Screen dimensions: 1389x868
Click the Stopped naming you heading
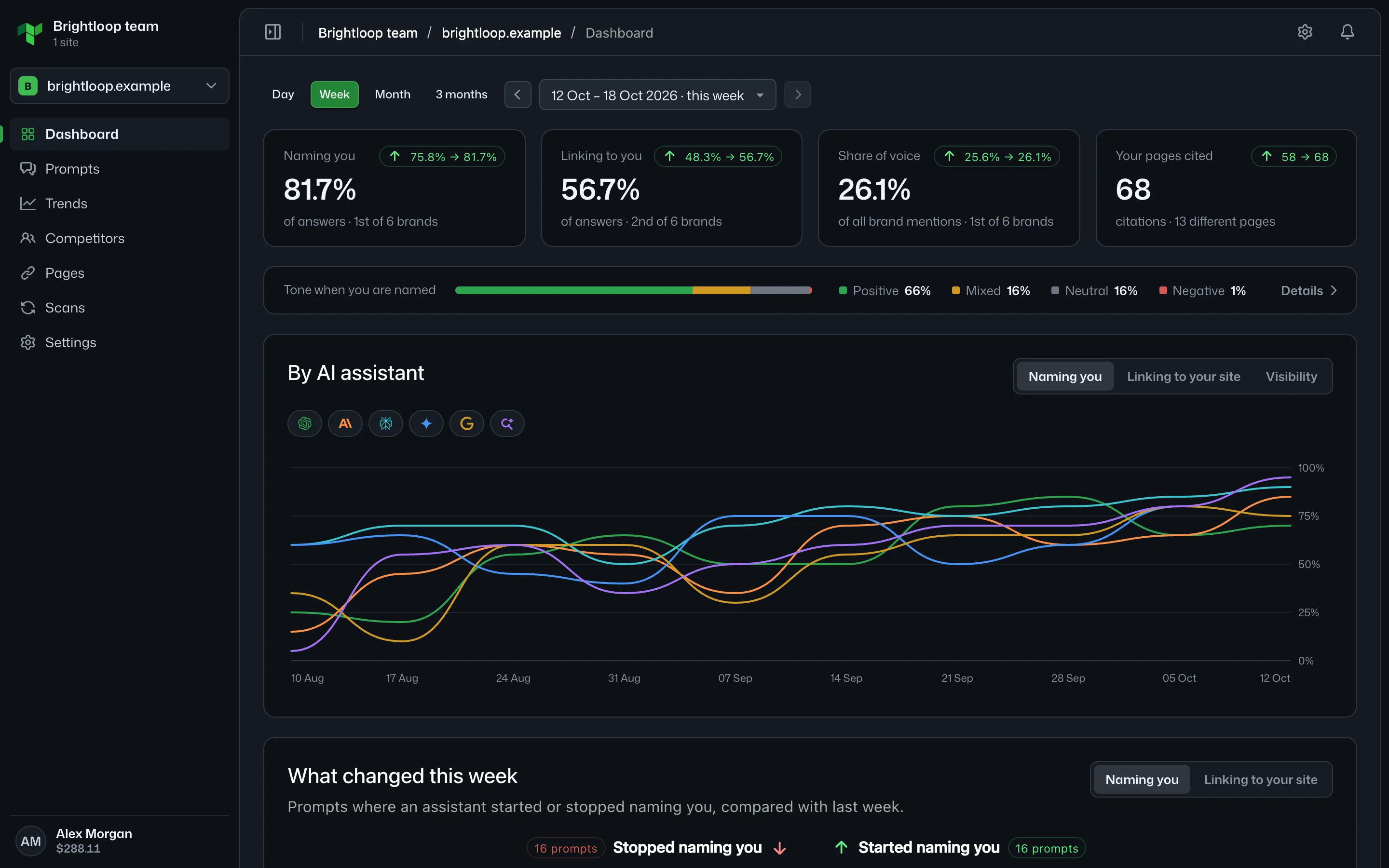pos(687,847)
